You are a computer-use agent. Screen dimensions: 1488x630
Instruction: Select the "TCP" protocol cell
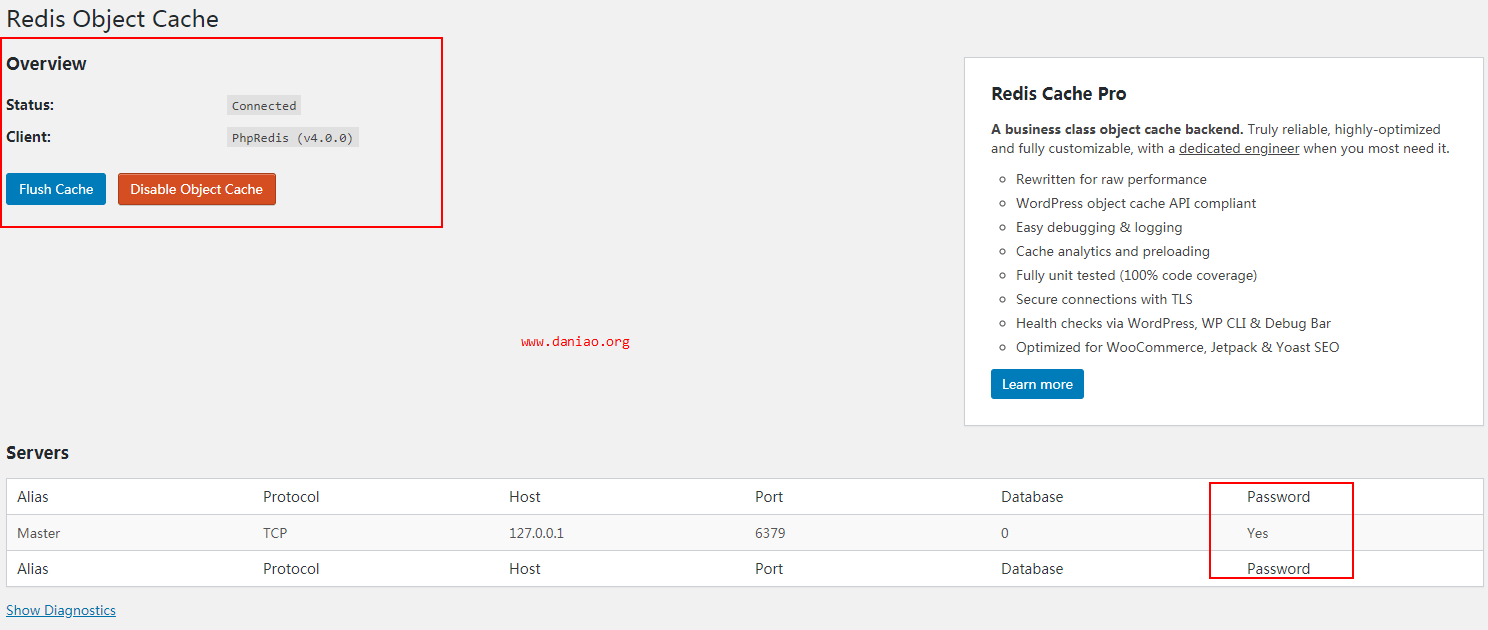click(275, 533)
